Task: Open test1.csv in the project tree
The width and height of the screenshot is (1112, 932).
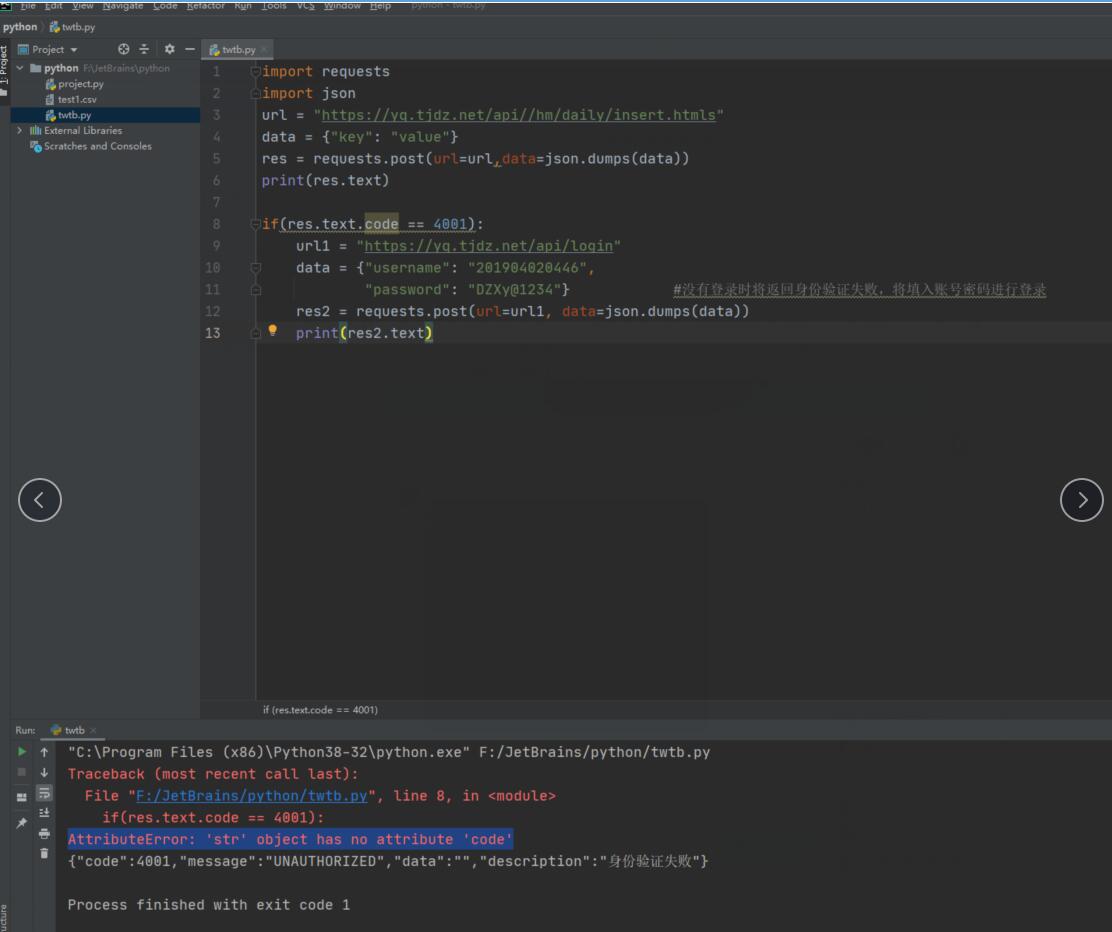Action: pyautogui.click(x=76, y=100)
